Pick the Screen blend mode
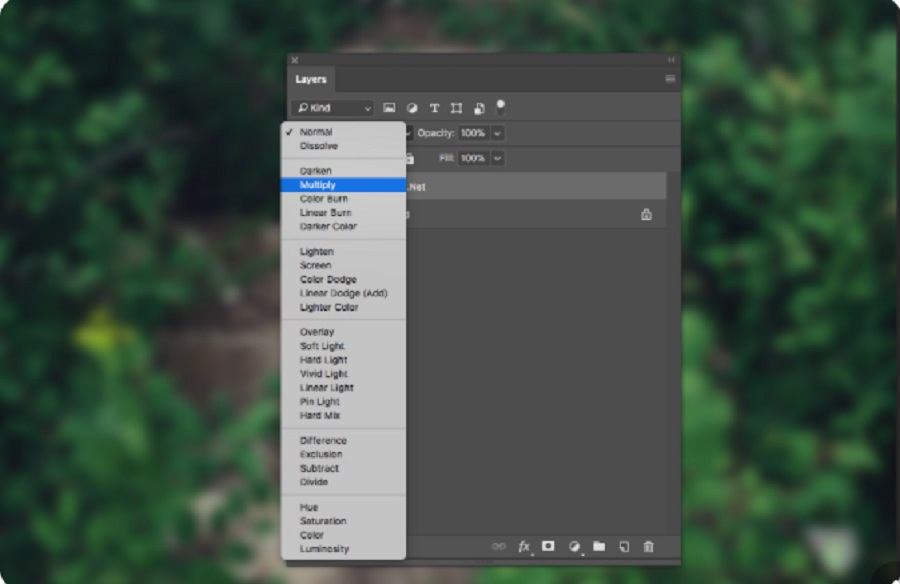The image size is (900, 584). (x=316, y=266)
